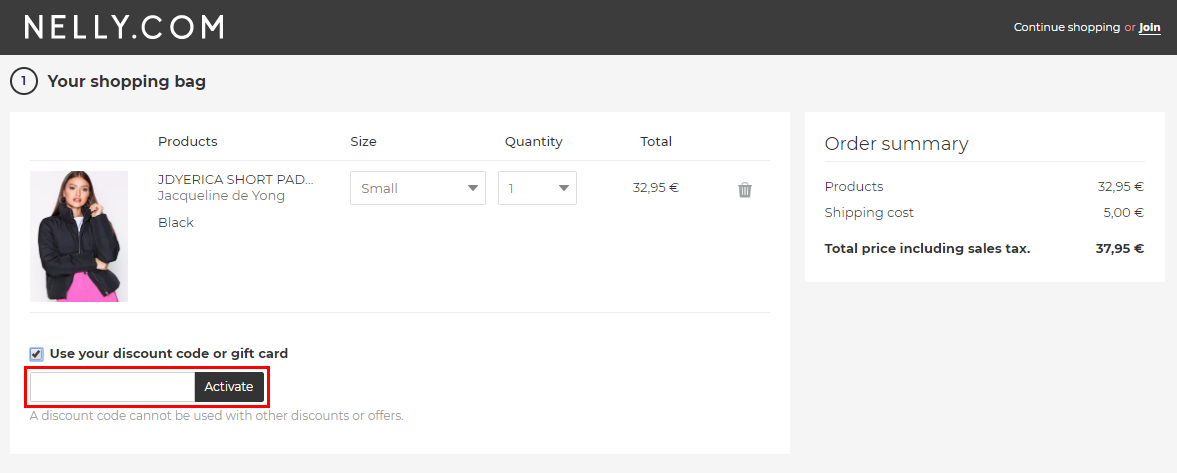Image resolution: width=1177 pixels, height=473 pixels.
Task: Open the Small size dropdown
Action: [x=417, y=188]
